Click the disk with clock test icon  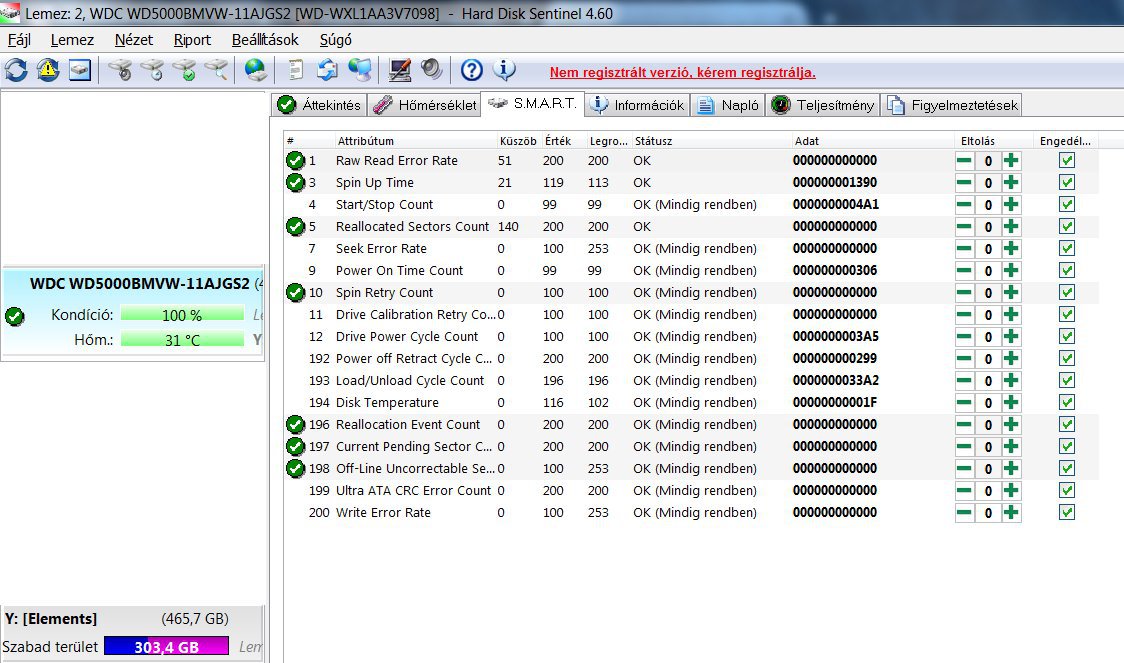coord(152,70)
